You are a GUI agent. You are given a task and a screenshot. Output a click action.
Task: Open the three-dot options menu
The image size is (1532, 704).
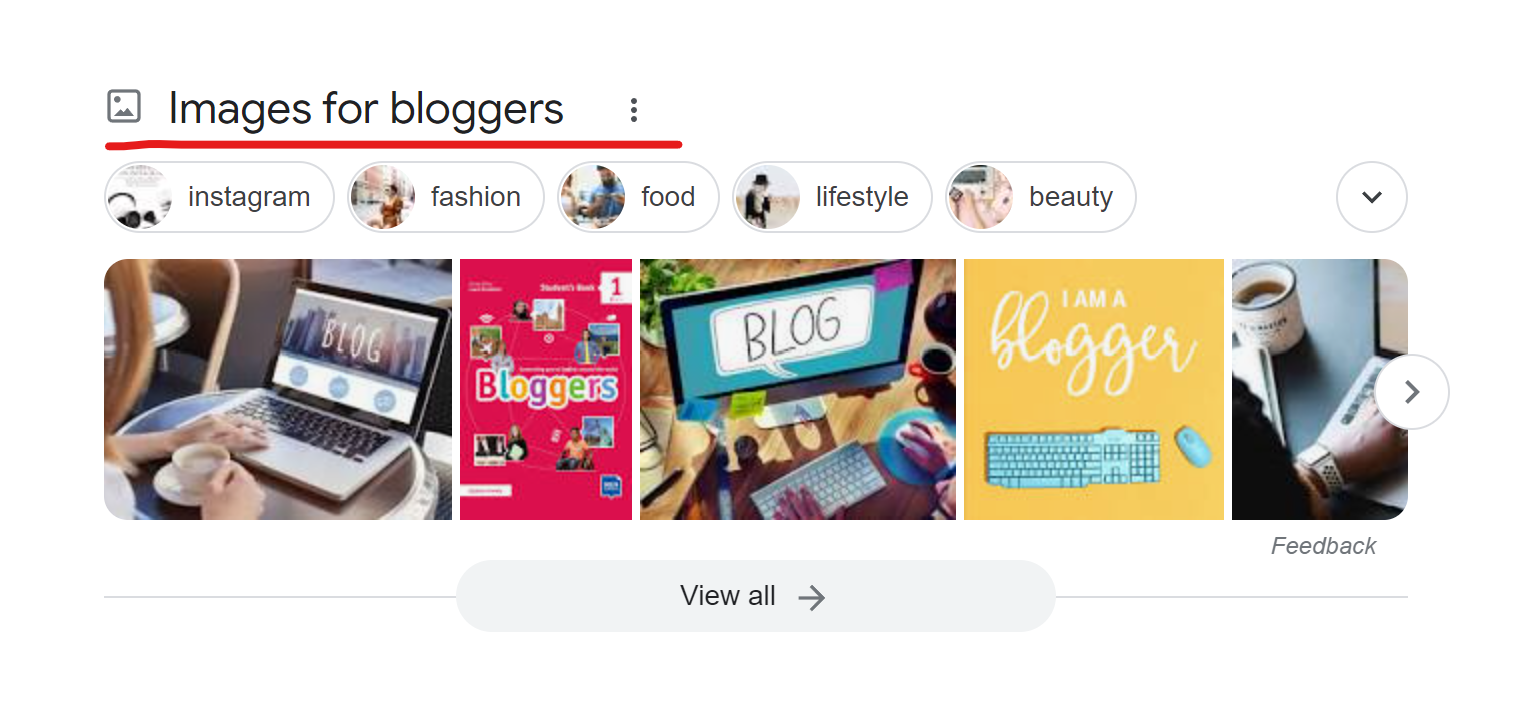tap(633, 110)
